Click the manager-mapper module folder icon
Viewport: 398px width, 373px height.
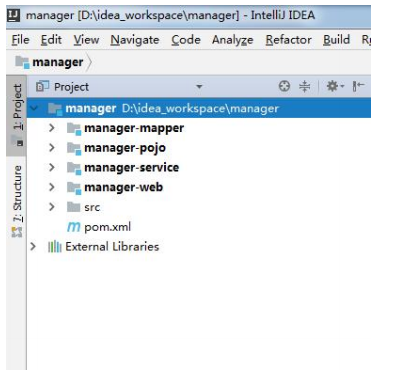click(74, 129)
